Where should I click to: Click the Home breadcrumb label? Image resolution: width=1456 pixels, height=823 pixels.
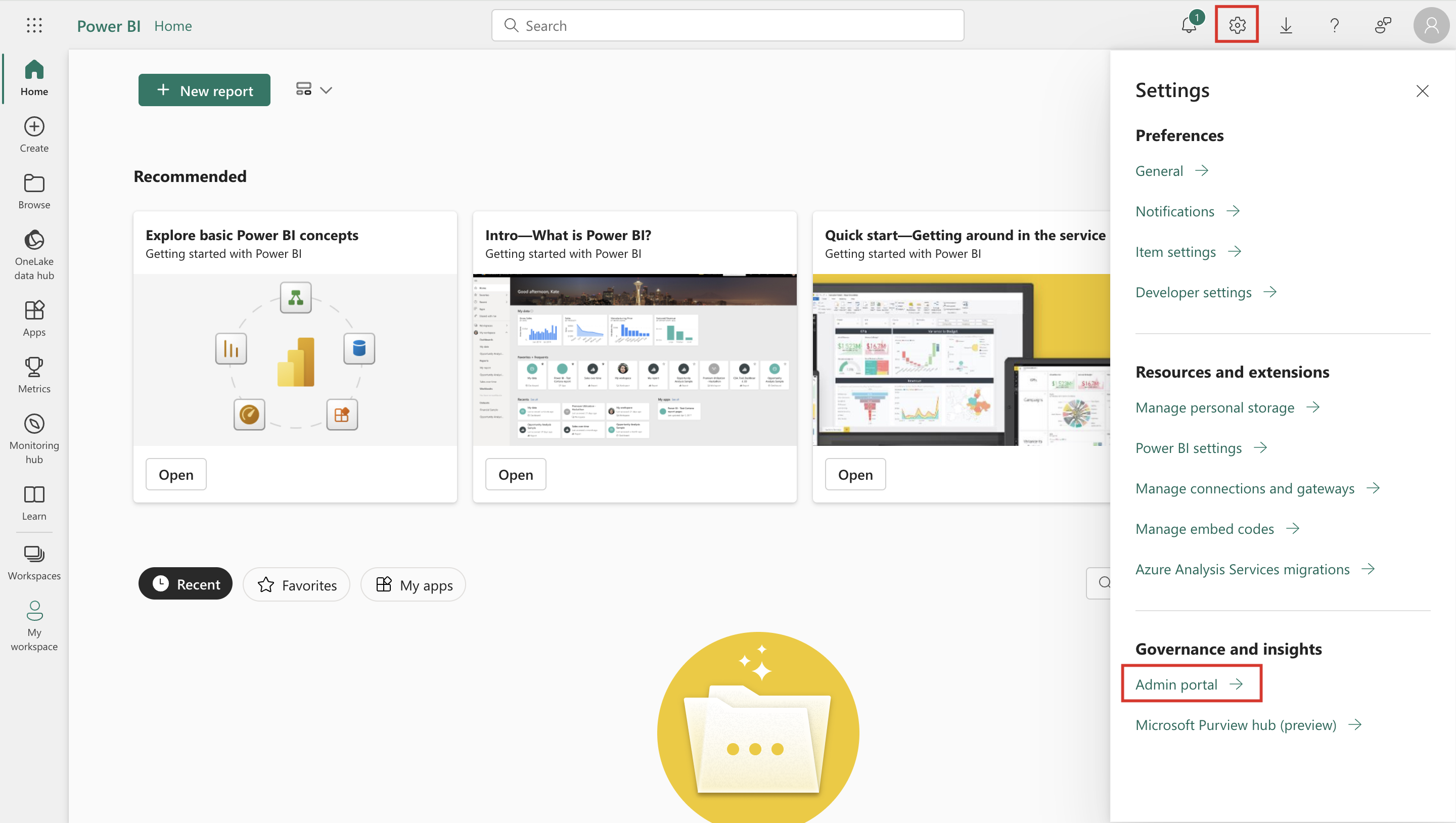pos(173,26)
